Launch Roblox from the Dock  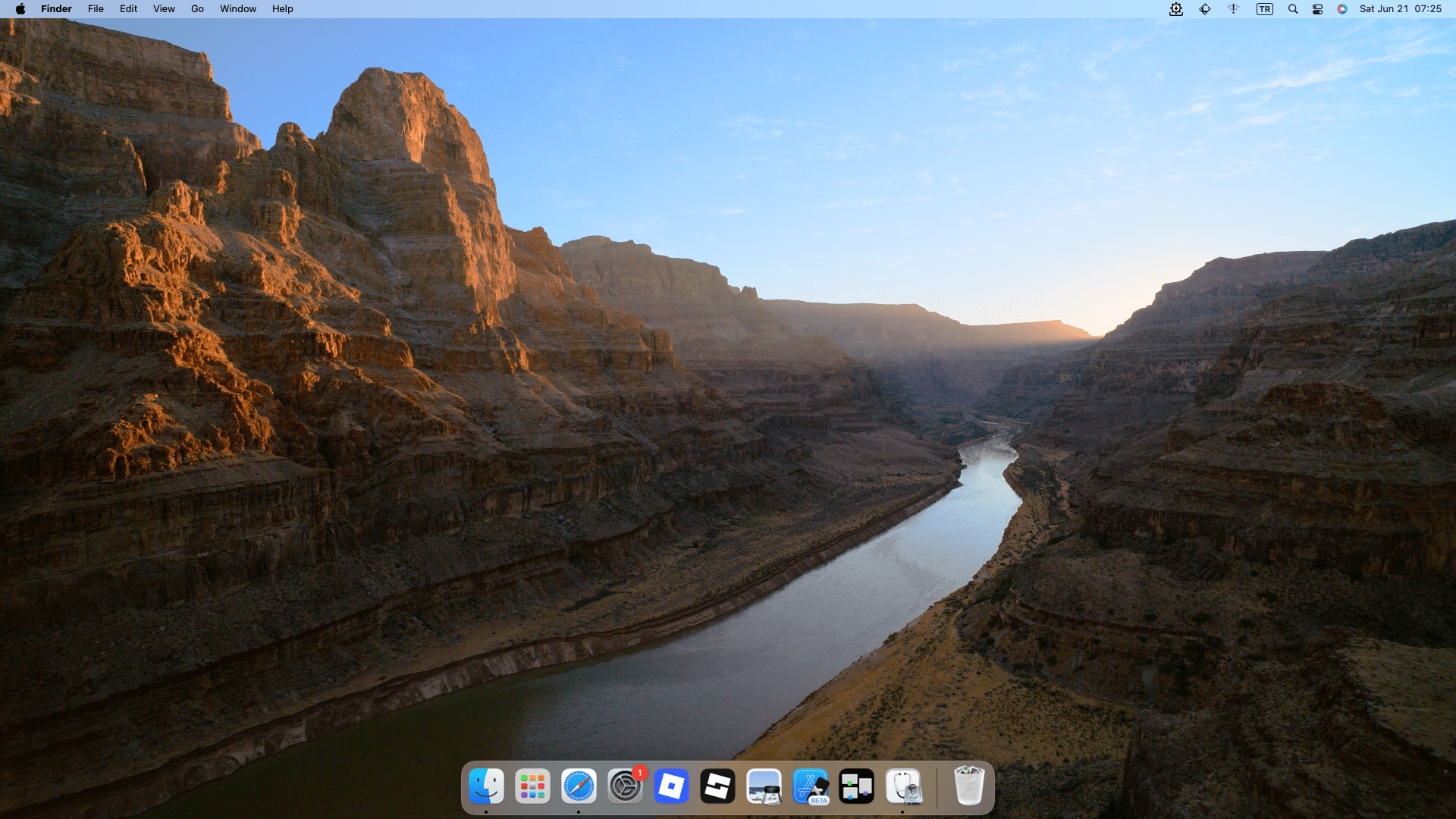coord(671,788)
